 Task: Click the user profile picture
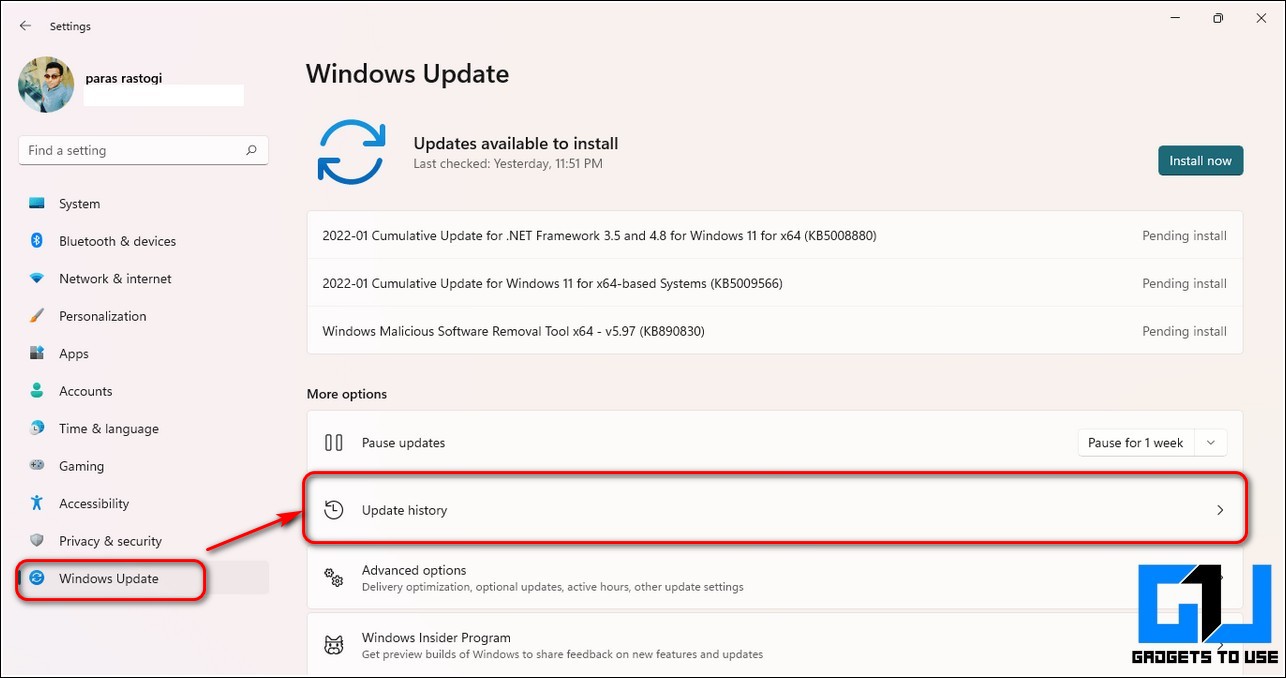click(x=46, y=85)
